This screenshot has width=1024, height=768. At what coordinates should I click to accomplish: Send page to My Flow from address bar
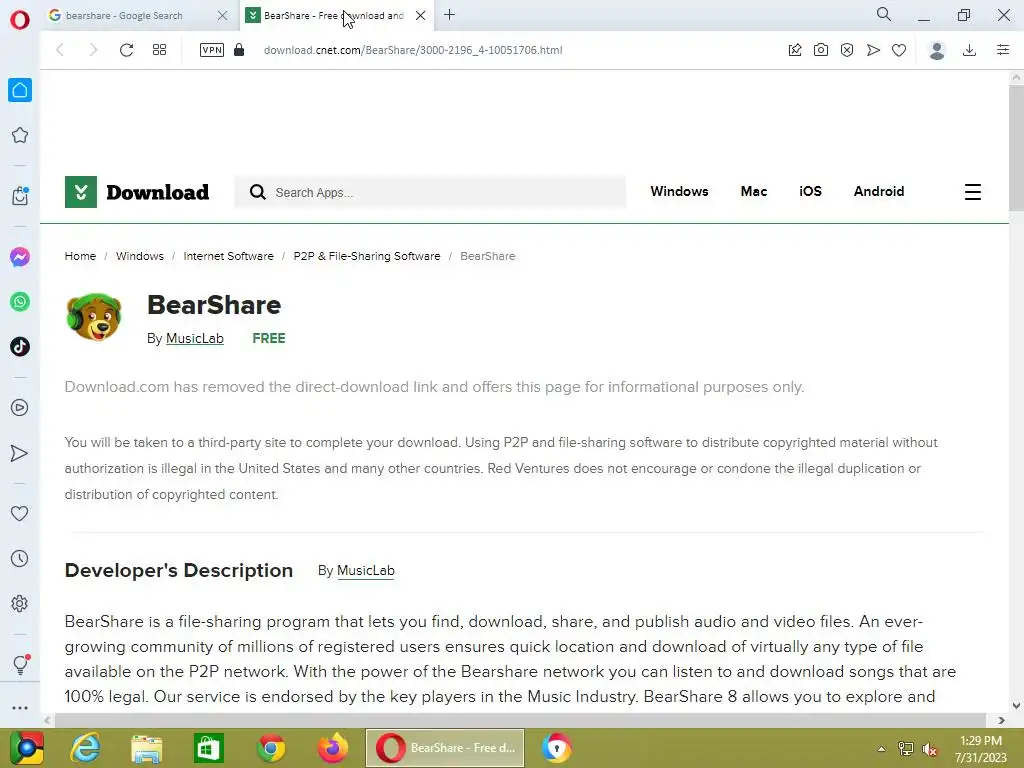coord(873,50)
